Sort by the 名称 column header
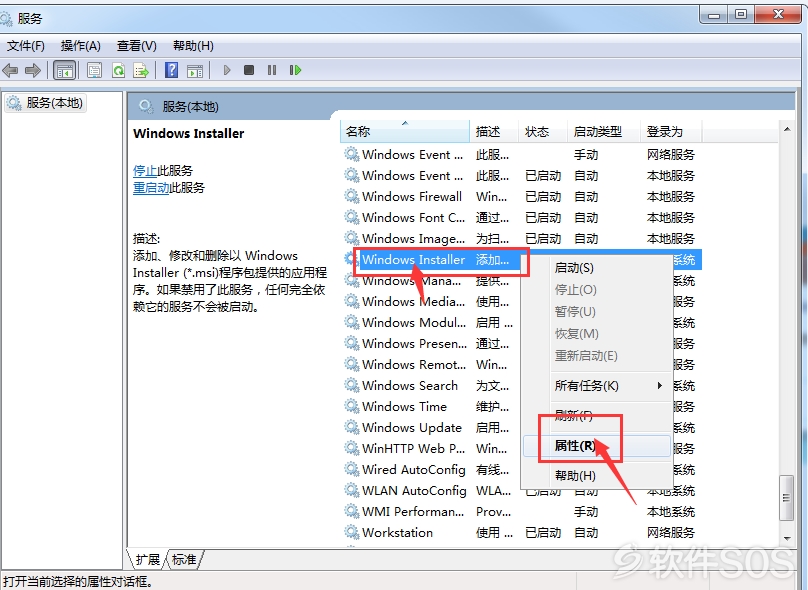The image size is (808, 590). point(405,132)
